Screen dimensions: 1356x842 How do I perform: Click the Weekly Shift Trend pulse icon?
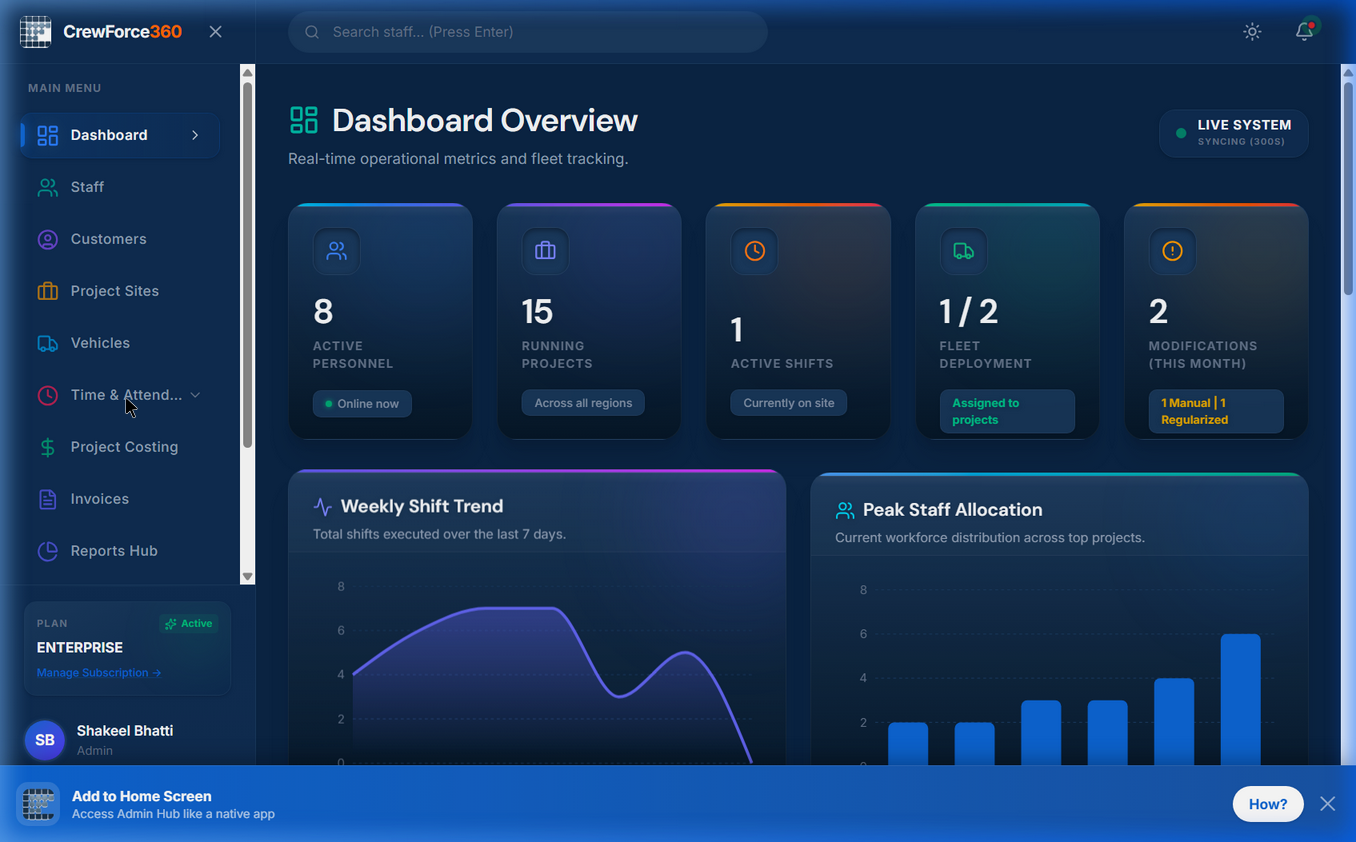tap(322, 507)
